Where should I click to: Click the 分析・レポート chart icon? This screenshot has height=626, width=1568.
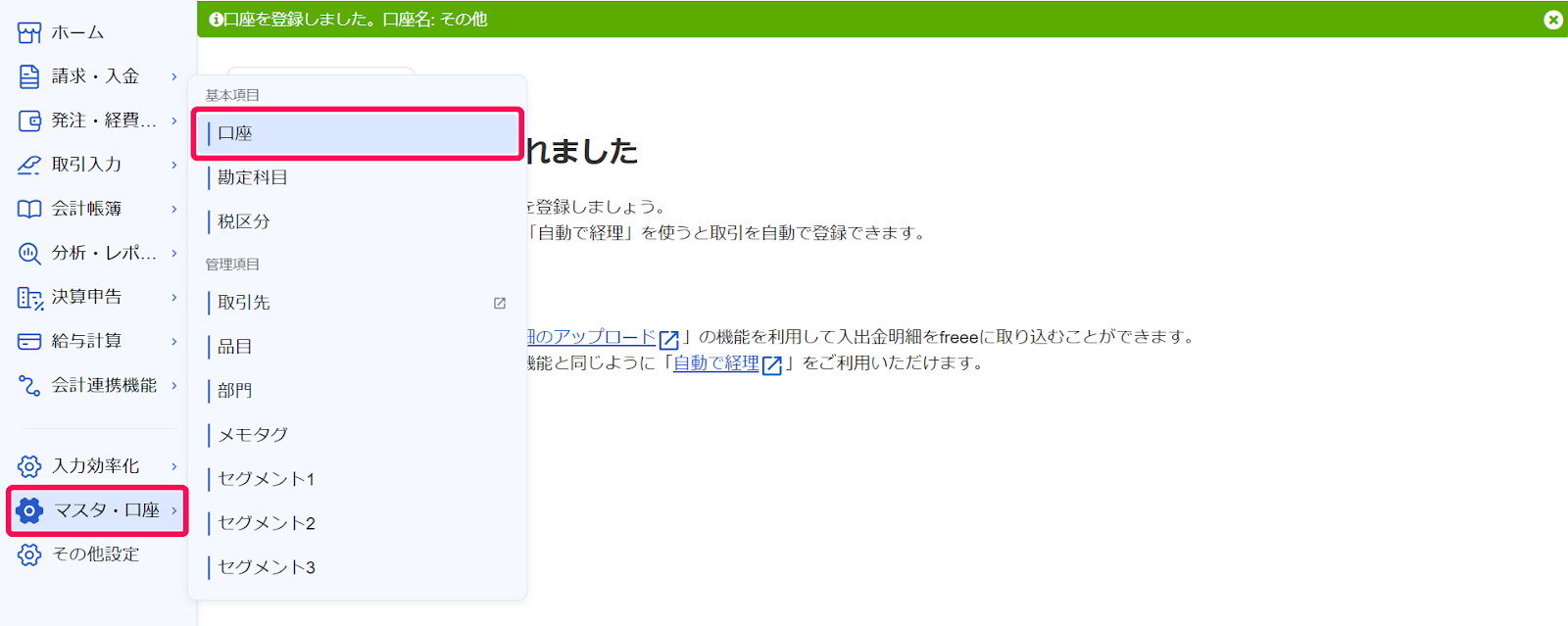[29, 253]
